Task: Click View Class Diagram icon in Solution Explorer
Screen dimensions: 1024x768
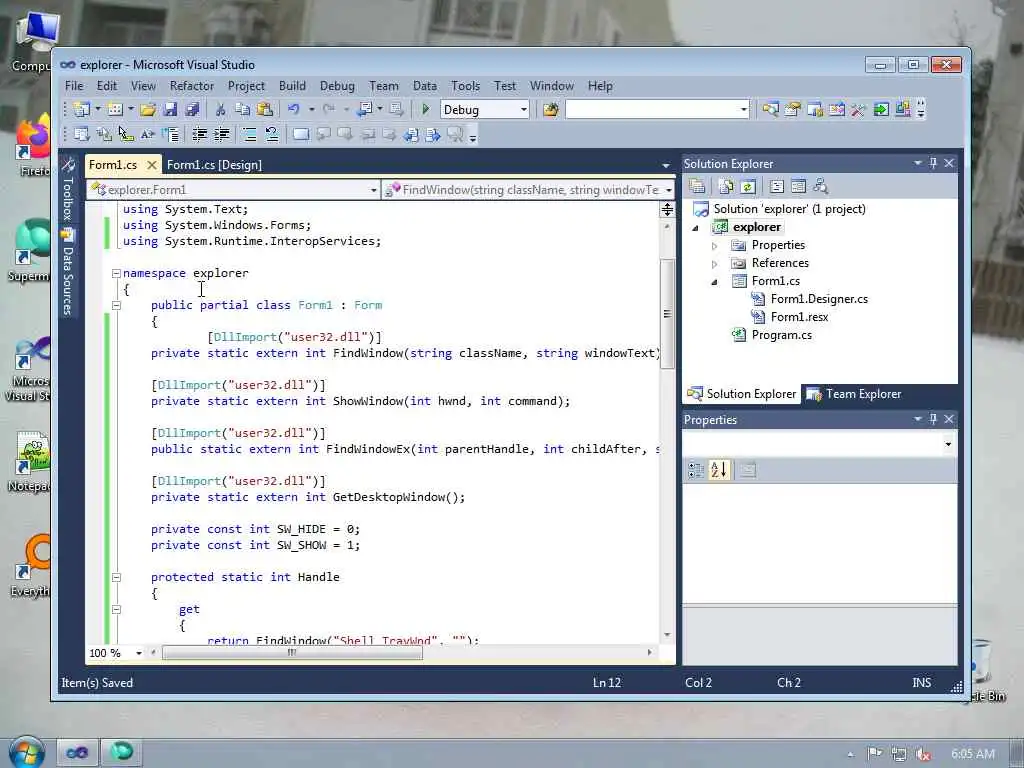Action: [820, 187]
